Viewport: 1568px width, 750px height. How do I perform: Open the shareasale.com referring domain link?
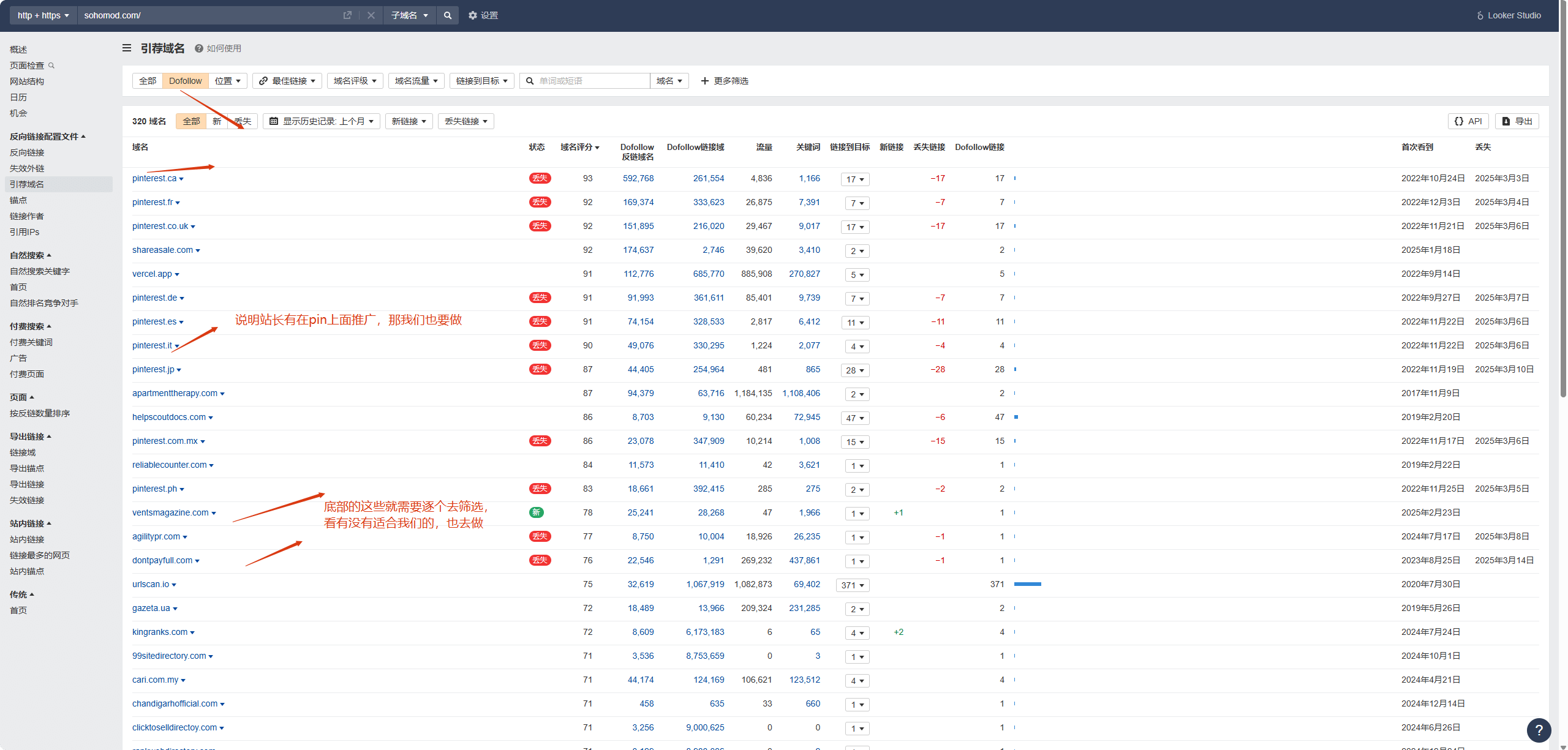coord(163,250)
